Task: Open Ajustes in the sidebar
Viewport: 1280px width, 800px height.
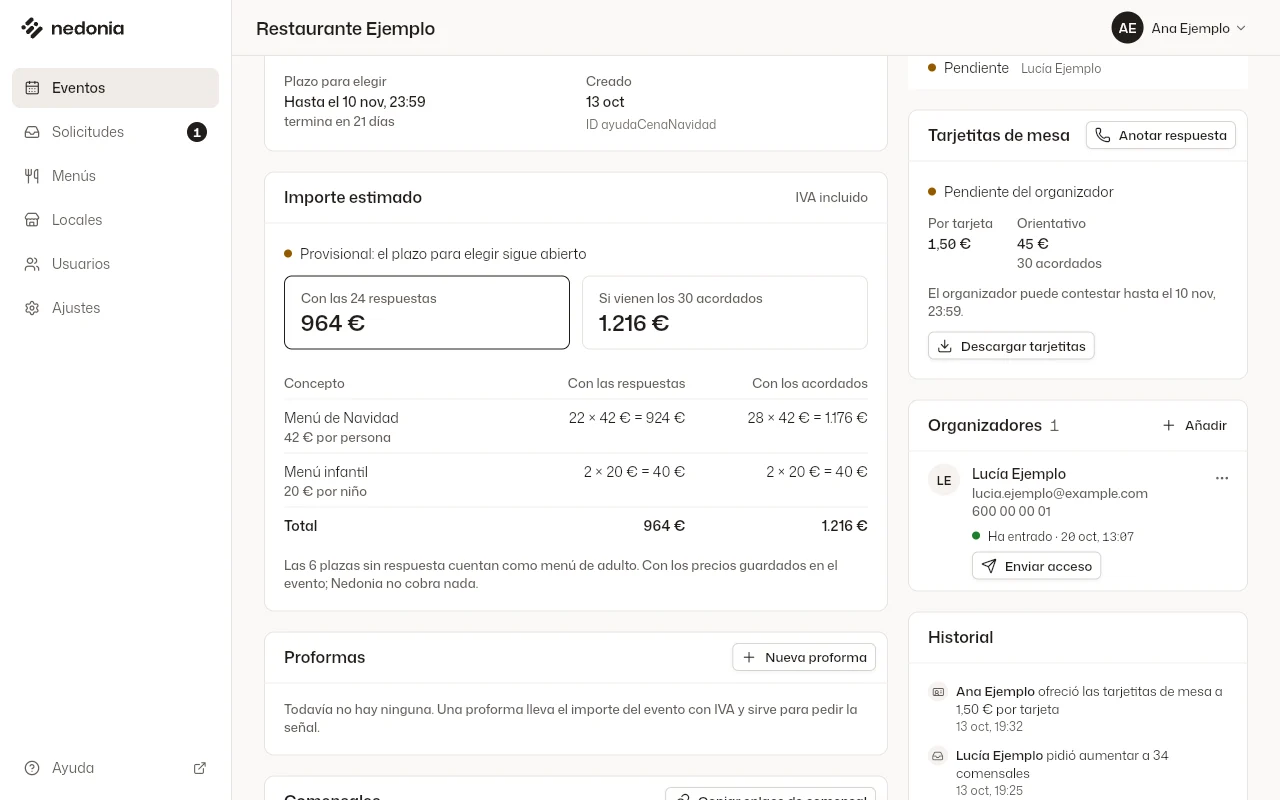Action: (x=115, y=308)
